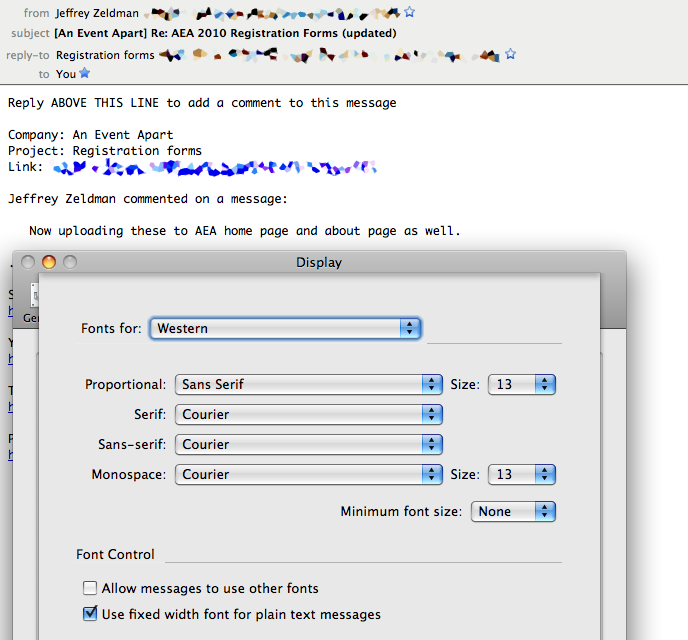
Task: Click the 'Now uploading these to AEA' line
Action: pyautogui.click(x=245, y=231)
